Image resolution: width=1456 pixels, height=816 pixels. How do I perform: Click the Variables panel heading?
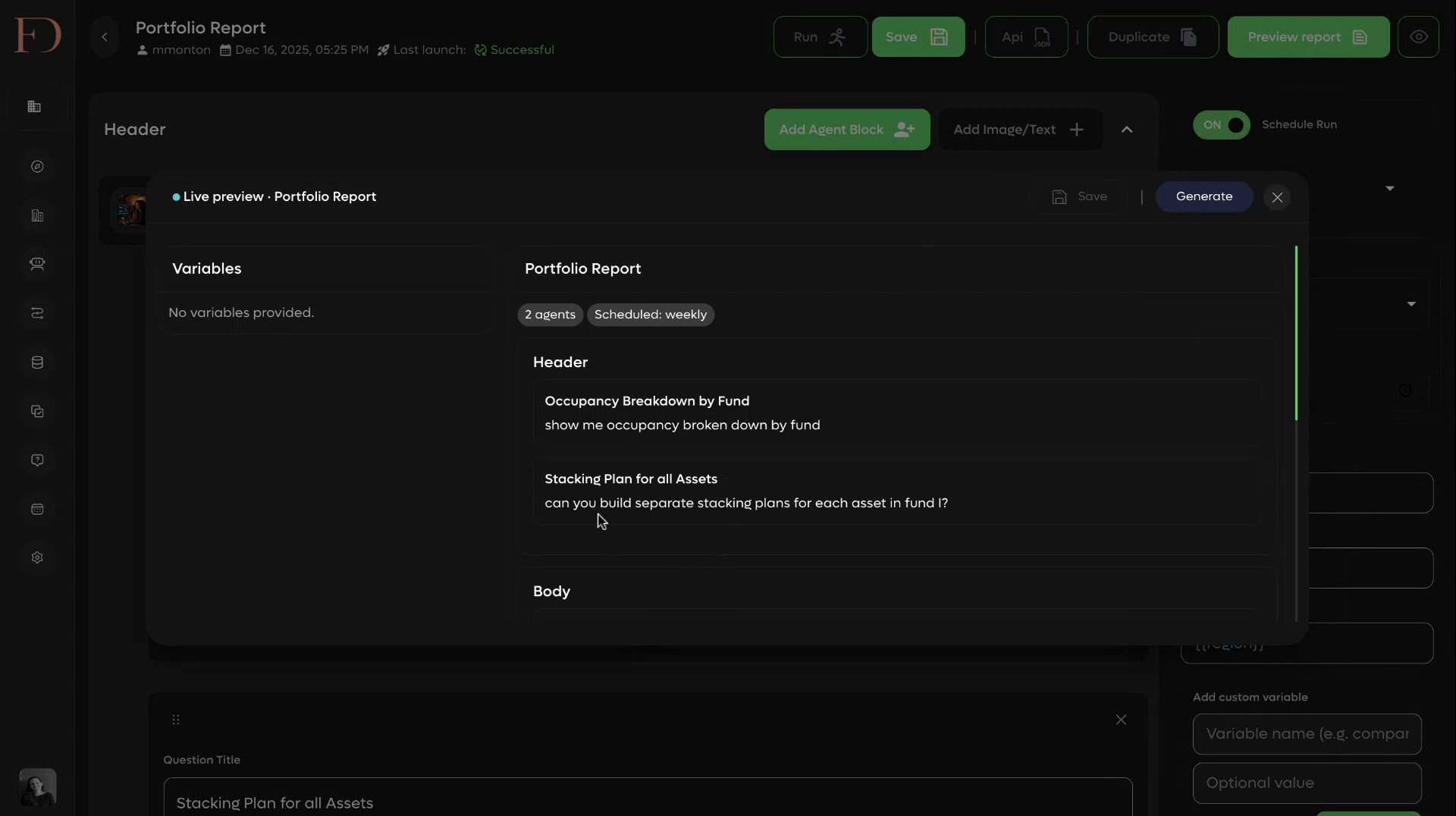click(206, 268)
